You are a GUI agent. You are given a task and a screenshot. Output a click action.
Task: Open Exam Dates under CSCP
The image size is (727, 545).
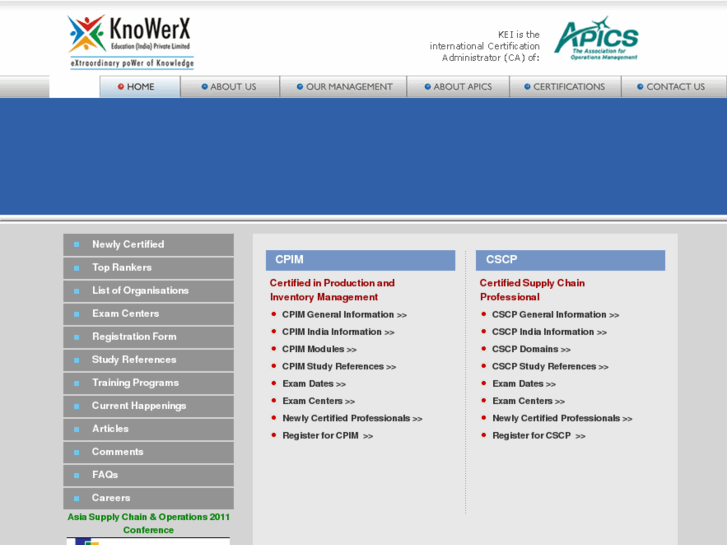point(524,384)
